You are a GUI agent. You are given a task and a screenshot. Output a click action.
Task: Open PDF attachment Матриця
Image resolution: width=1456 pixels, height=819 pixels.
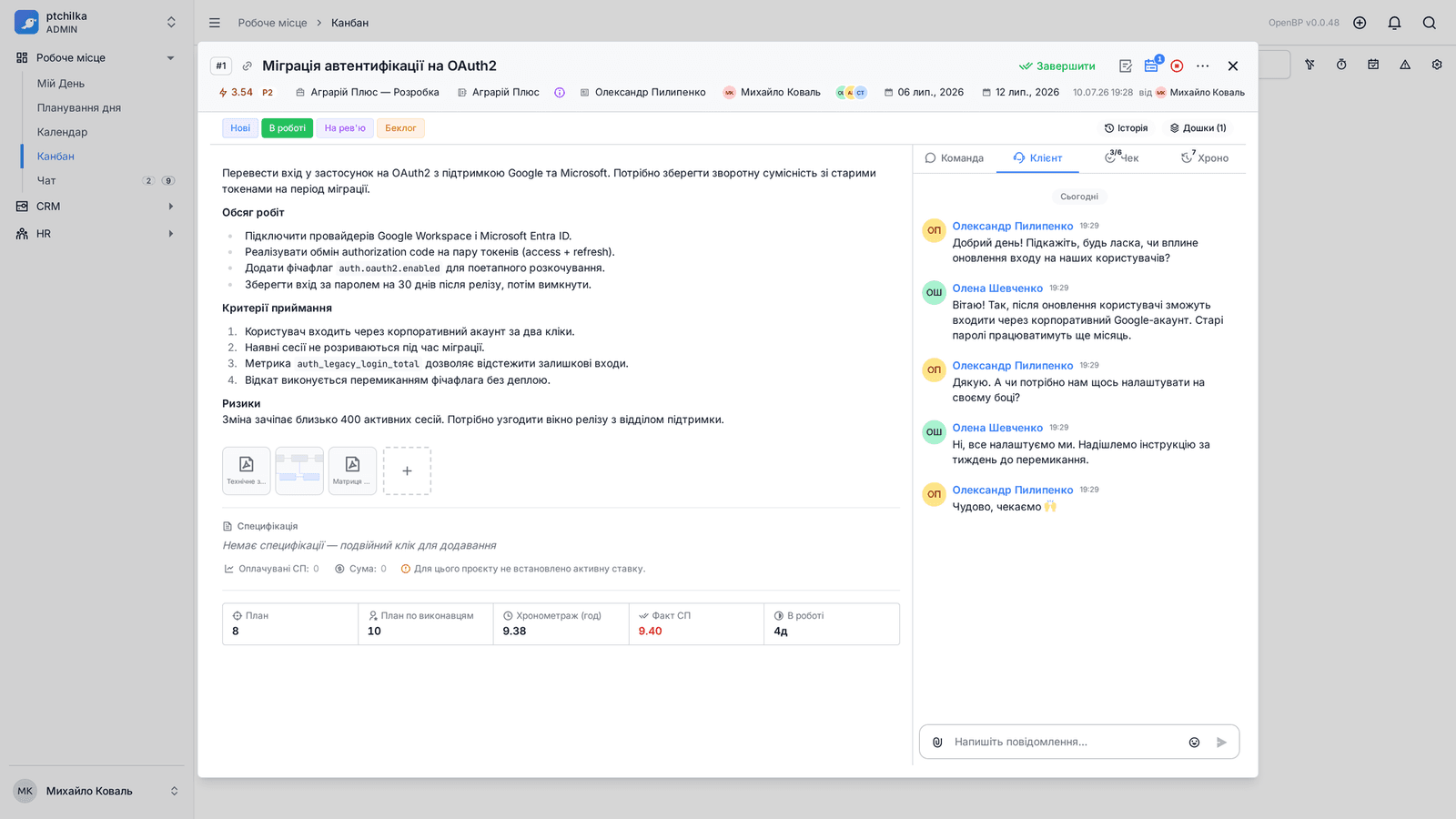352,470
